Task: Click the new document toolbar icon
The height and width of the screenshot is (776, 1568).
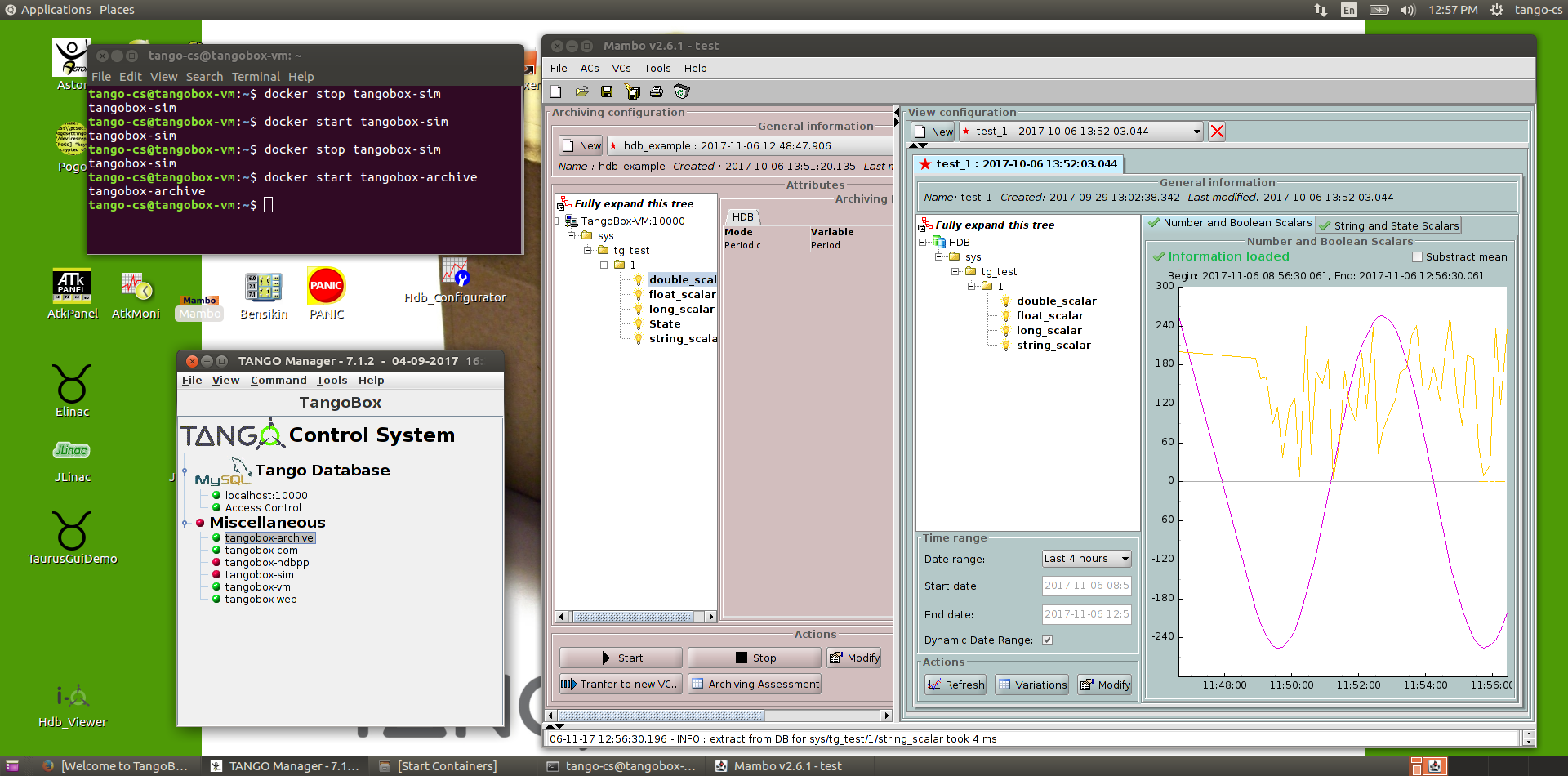Action: (556, 91)
